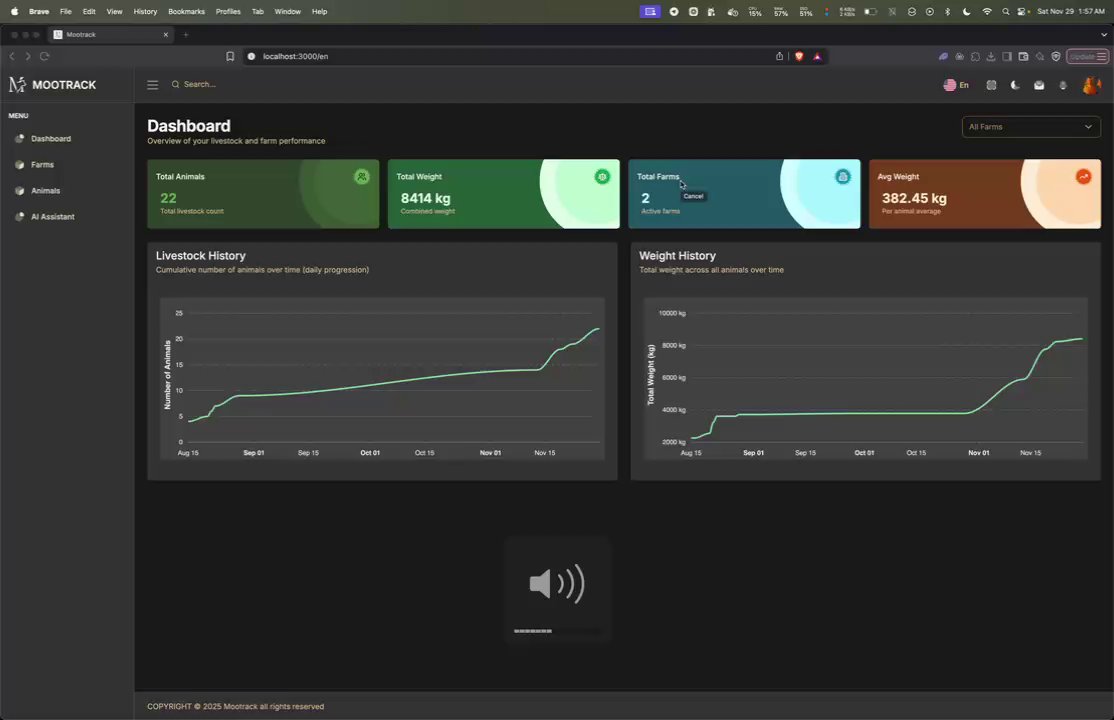Open the En language selector

pos(956,85)
